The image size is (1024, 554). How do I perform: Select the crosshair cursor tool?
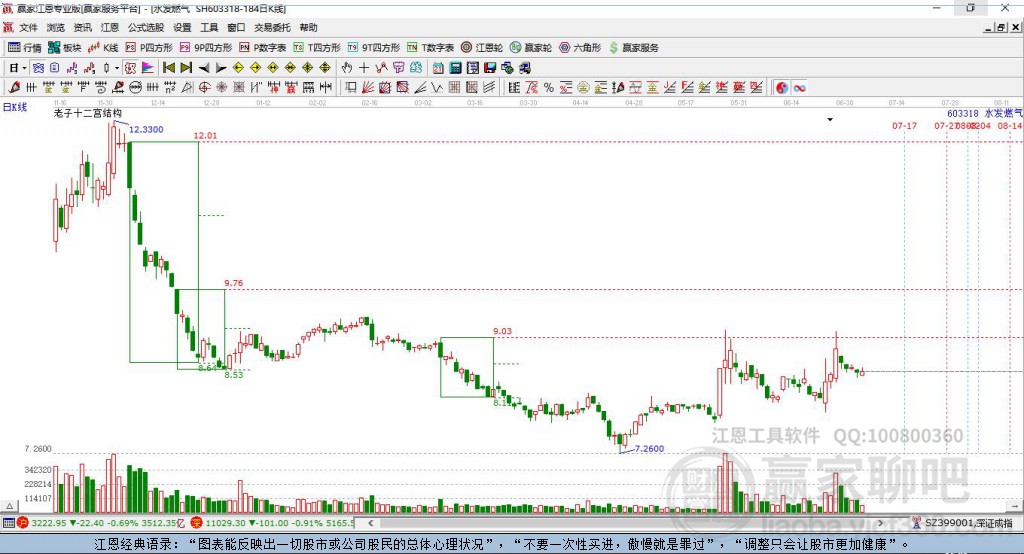click(364, 68)
